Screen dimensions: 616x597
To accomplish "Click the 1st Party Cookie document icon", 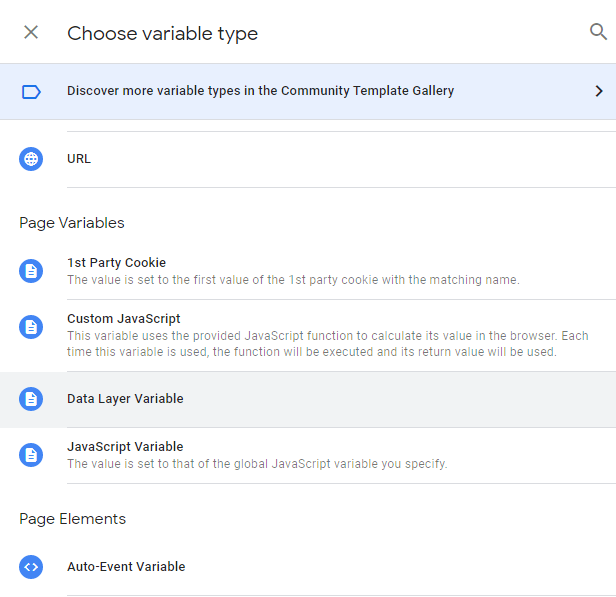I will click(x=31, y=271).
